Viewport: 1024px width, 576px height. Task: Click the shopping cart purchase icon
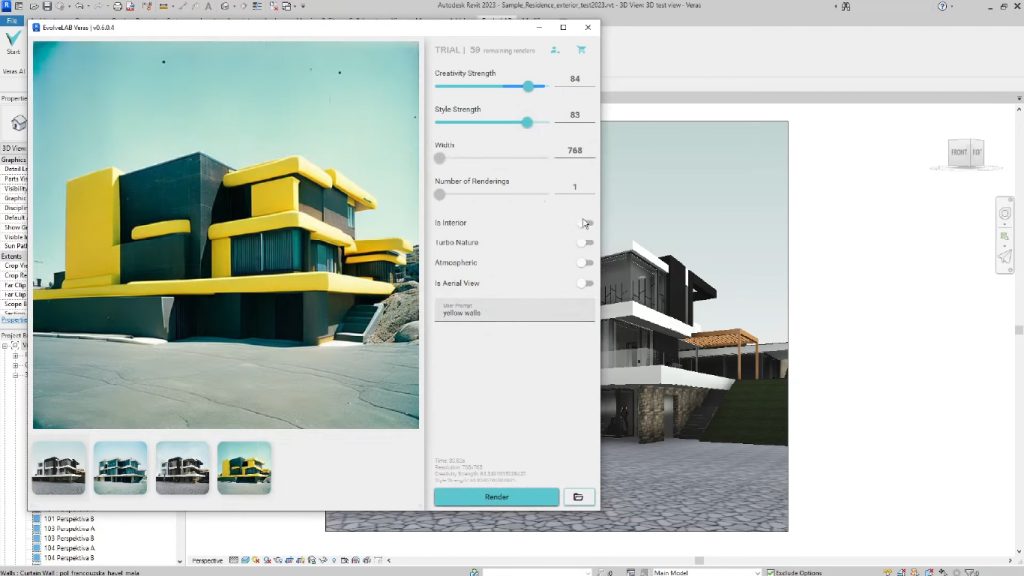[x=581, y=50]
